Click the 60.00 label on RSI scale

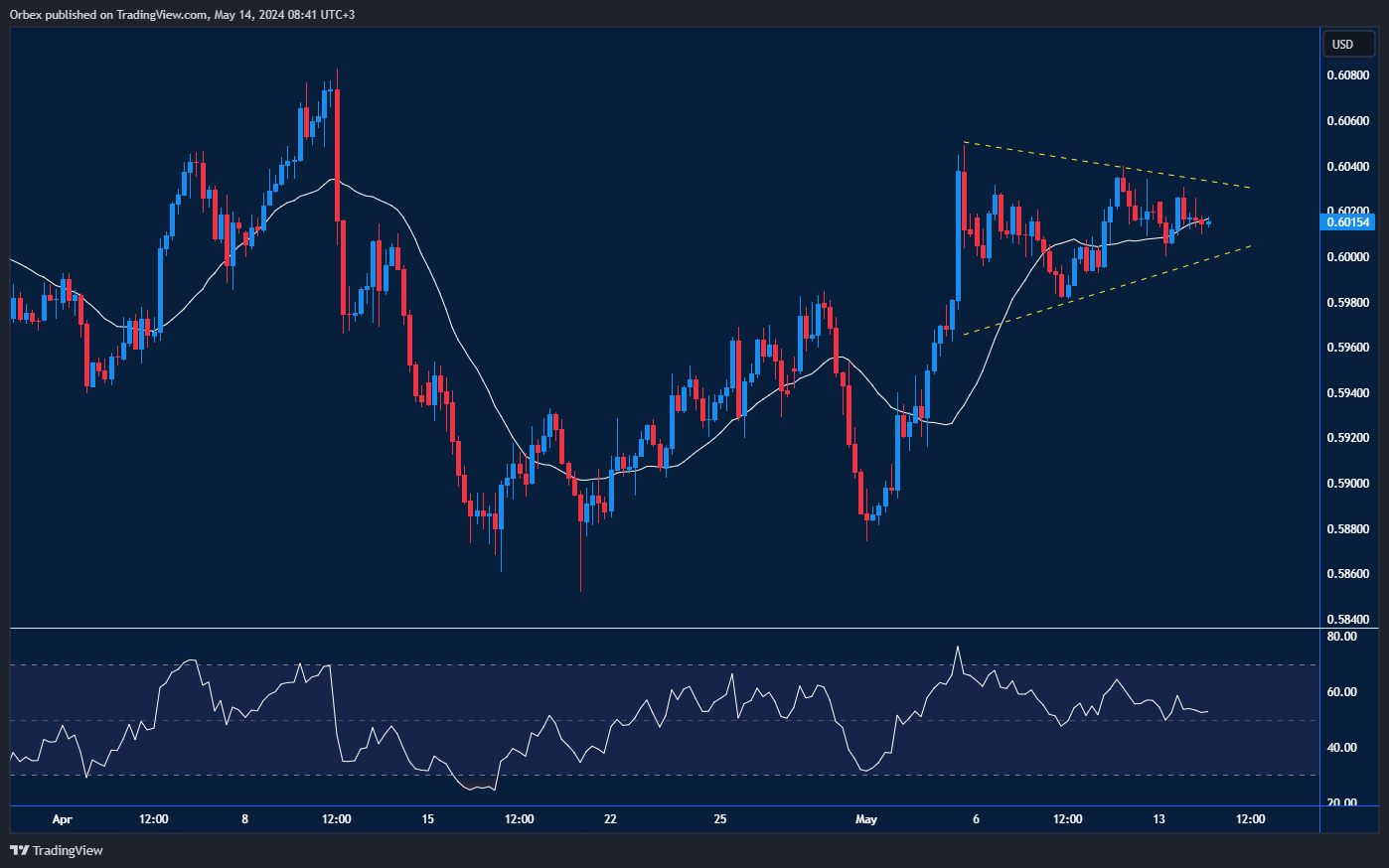[x=1341, y=692]
